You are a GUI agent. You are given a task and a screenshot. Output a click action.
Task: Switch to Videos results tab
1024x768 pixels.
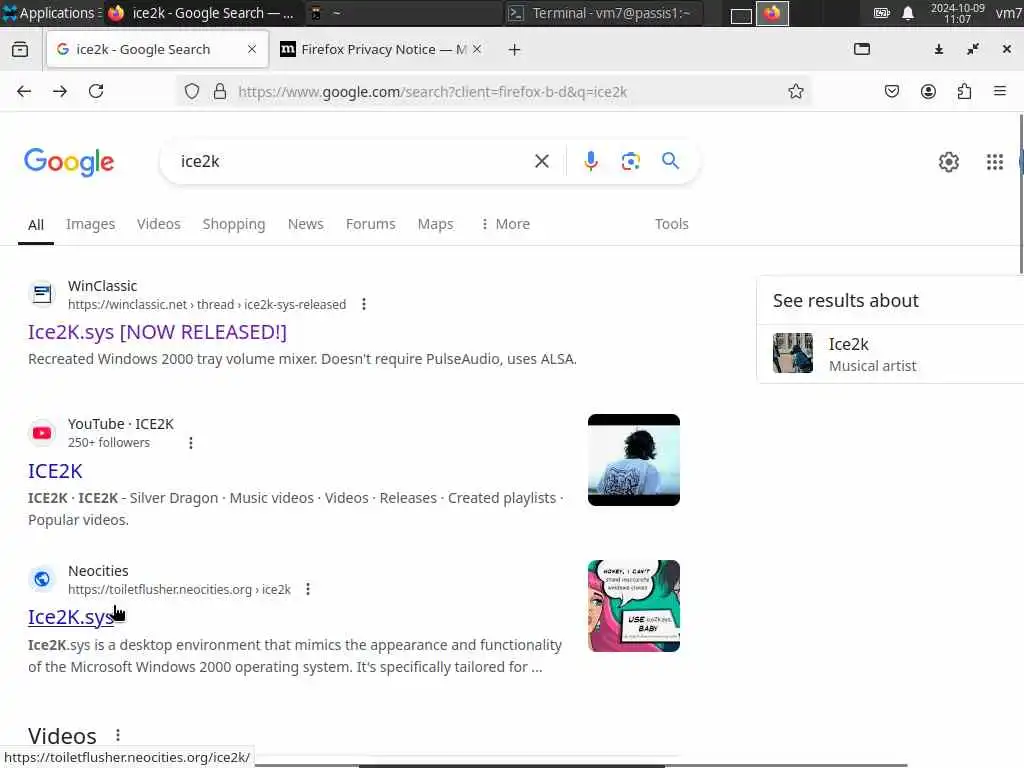click(159, 224)
